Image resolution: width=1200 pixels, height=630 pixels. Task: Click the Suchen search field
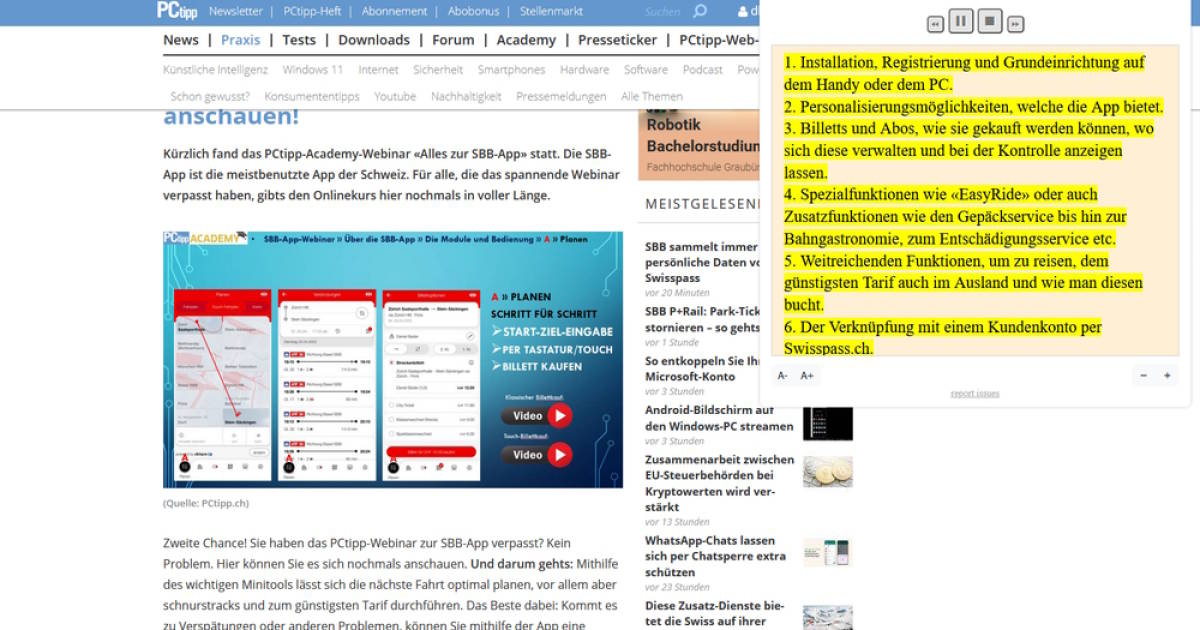click(662, 12)
